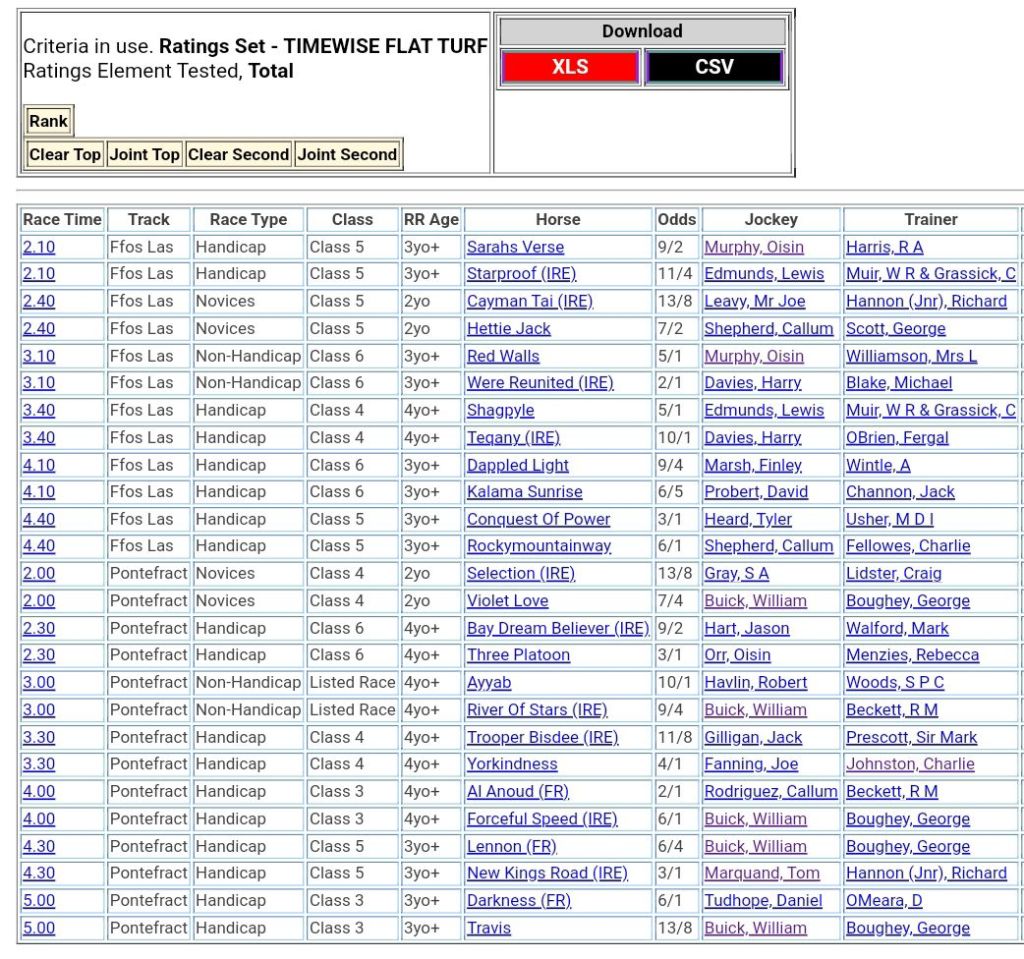The height and width of the screenshot is (959, 1024).
Task: Click the Odds column header
Action: pos(677,219)
